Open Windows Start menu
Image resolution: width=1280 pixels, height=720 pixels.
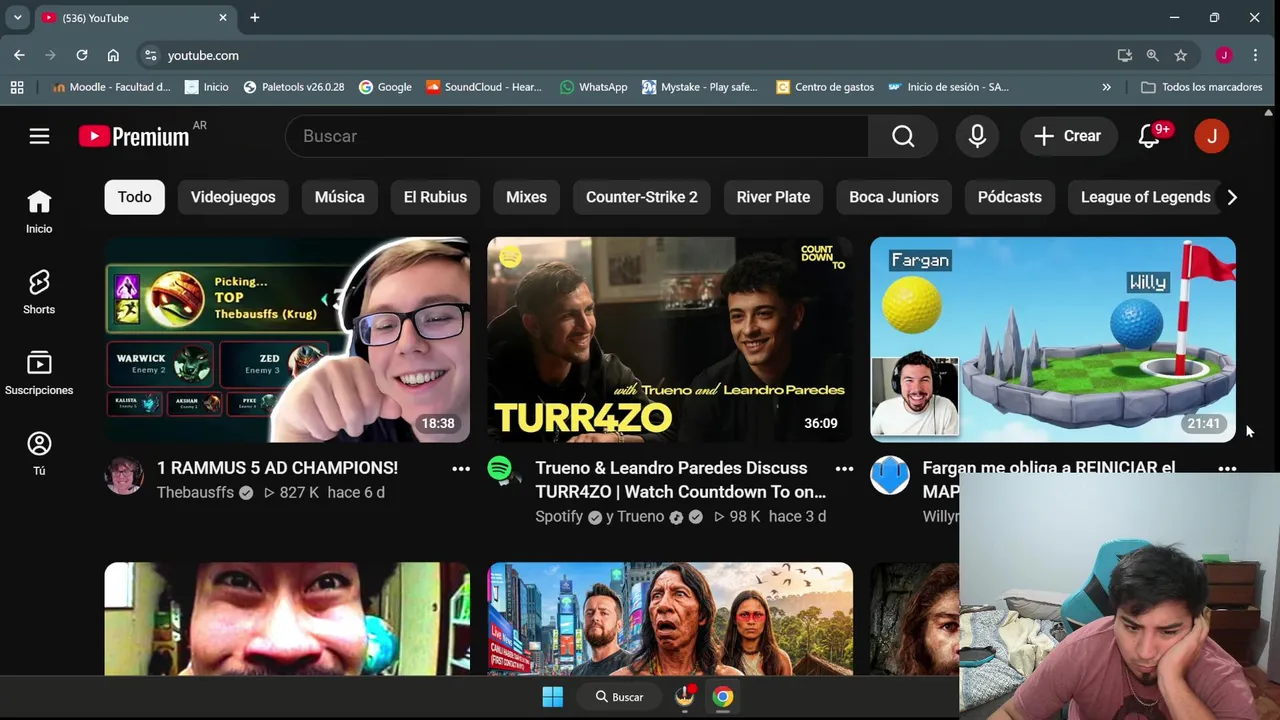pyautogui.click(x=553, y=697)
